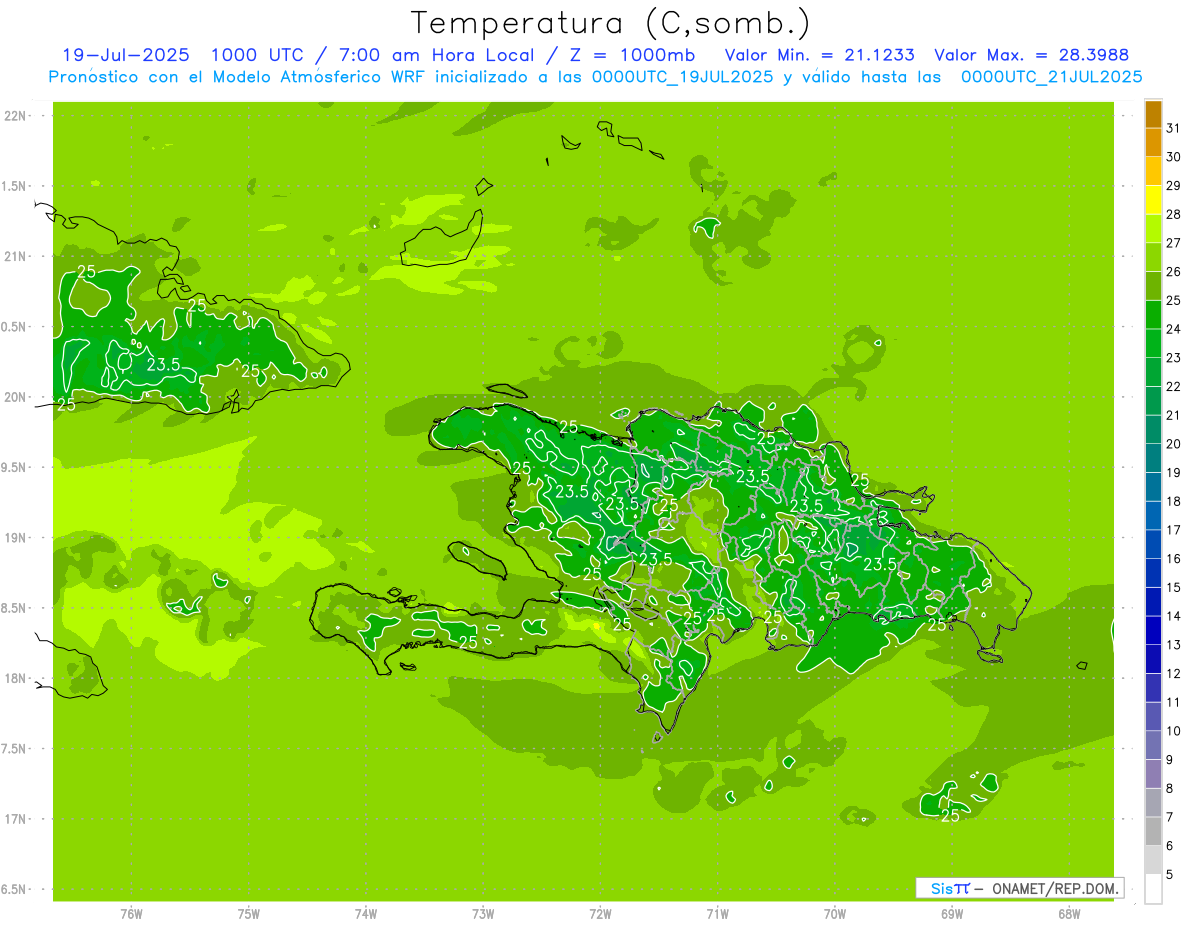1200x927 pixels.
Task: Click the 1.5N latitude axis label
Action: coord(14,187)
